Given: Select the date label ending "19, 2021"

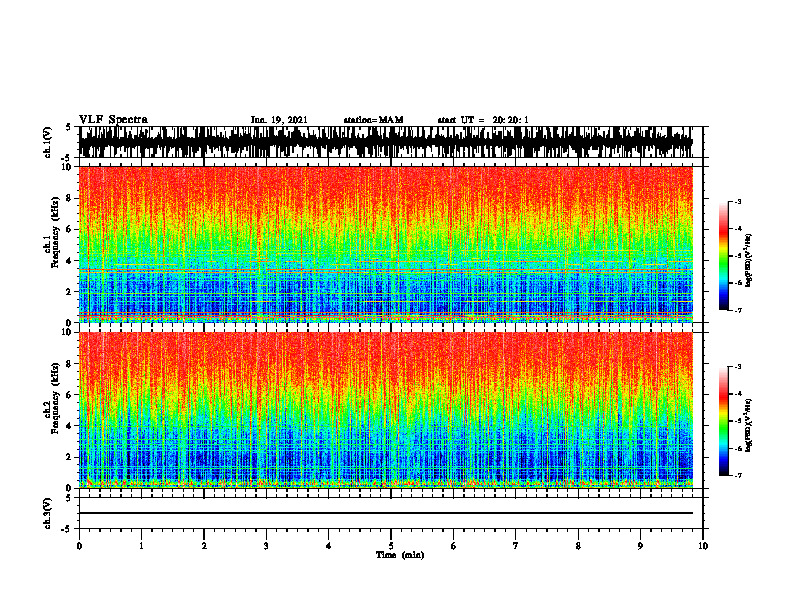Looking at the screenshot, I should pyautogui.click(x=279, y=120).
